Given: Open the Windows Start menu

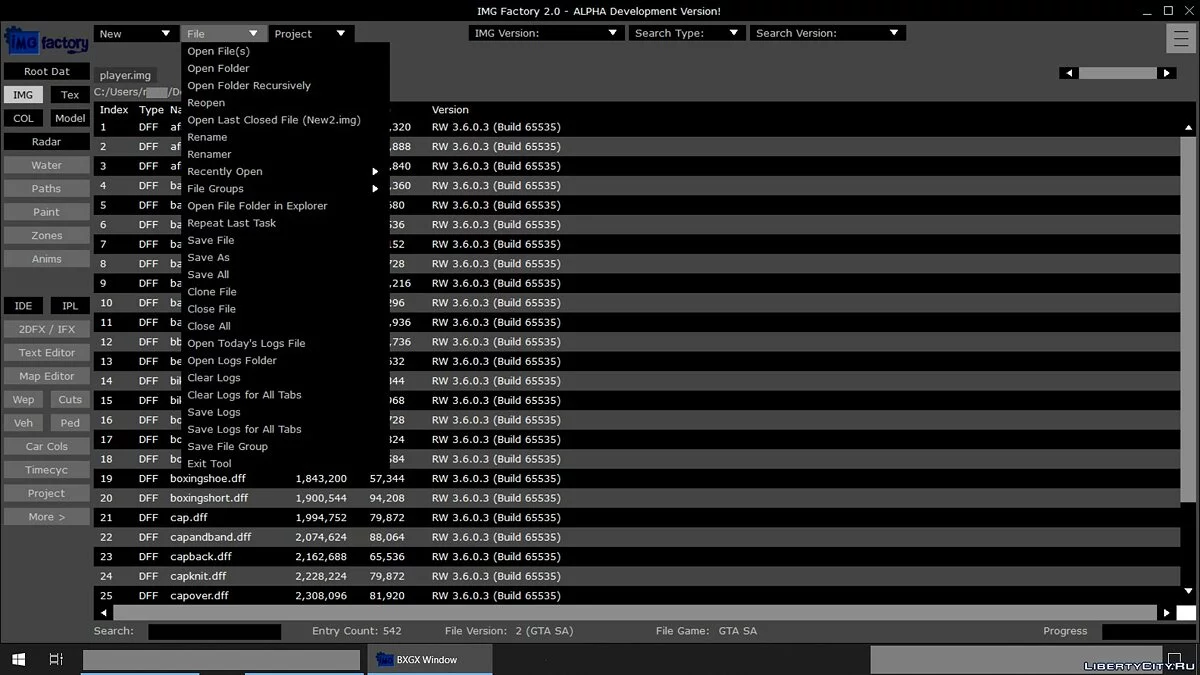Looking at the screenshot, I should coord(18,660).
